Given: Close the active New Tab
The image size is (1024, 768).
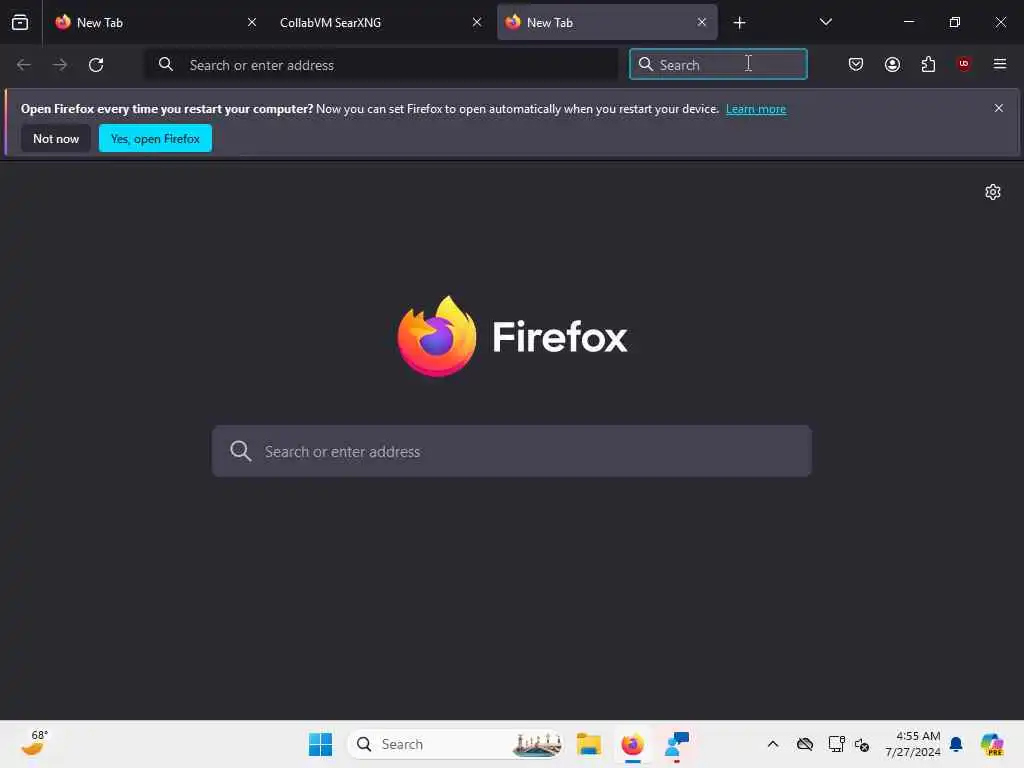Looking at the screenshot, I should tap(701, 22).
